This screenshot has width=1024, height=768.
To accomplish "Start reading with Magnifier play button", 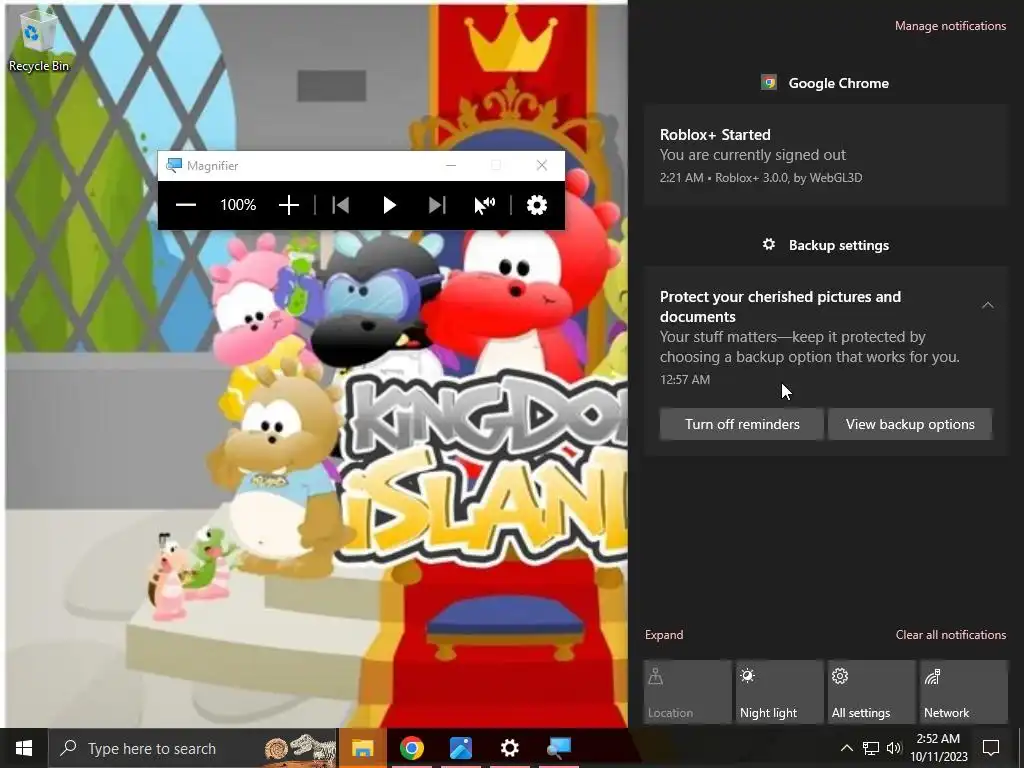I will pos(389,205).
